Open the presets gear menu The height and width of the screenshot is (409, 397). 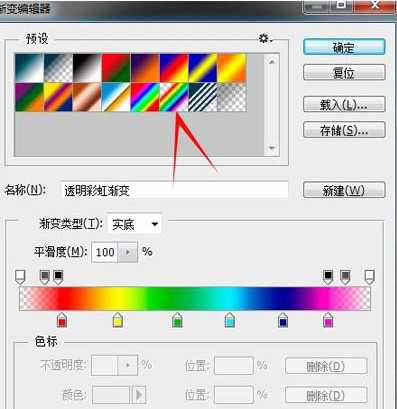click(x=266, y=39)
